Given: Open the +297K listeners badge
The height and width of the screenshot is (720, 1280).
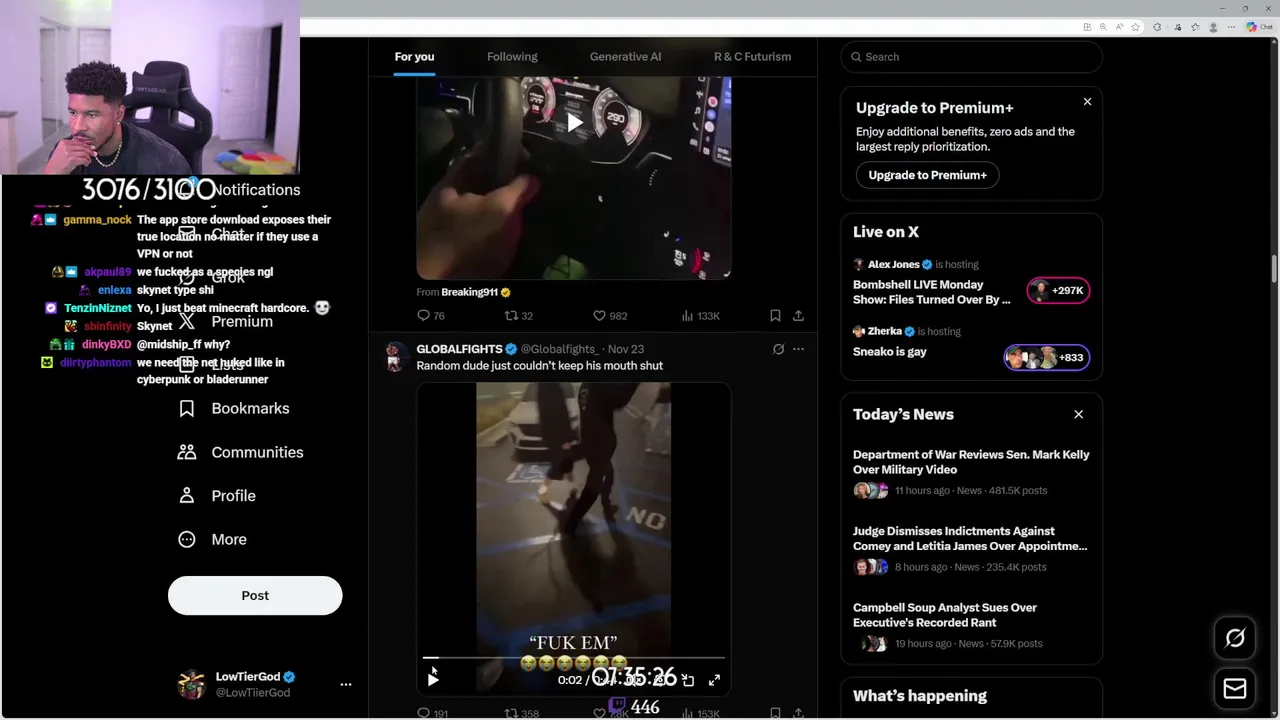Looking at the screenshot, I should click(x=1058, y=291).
